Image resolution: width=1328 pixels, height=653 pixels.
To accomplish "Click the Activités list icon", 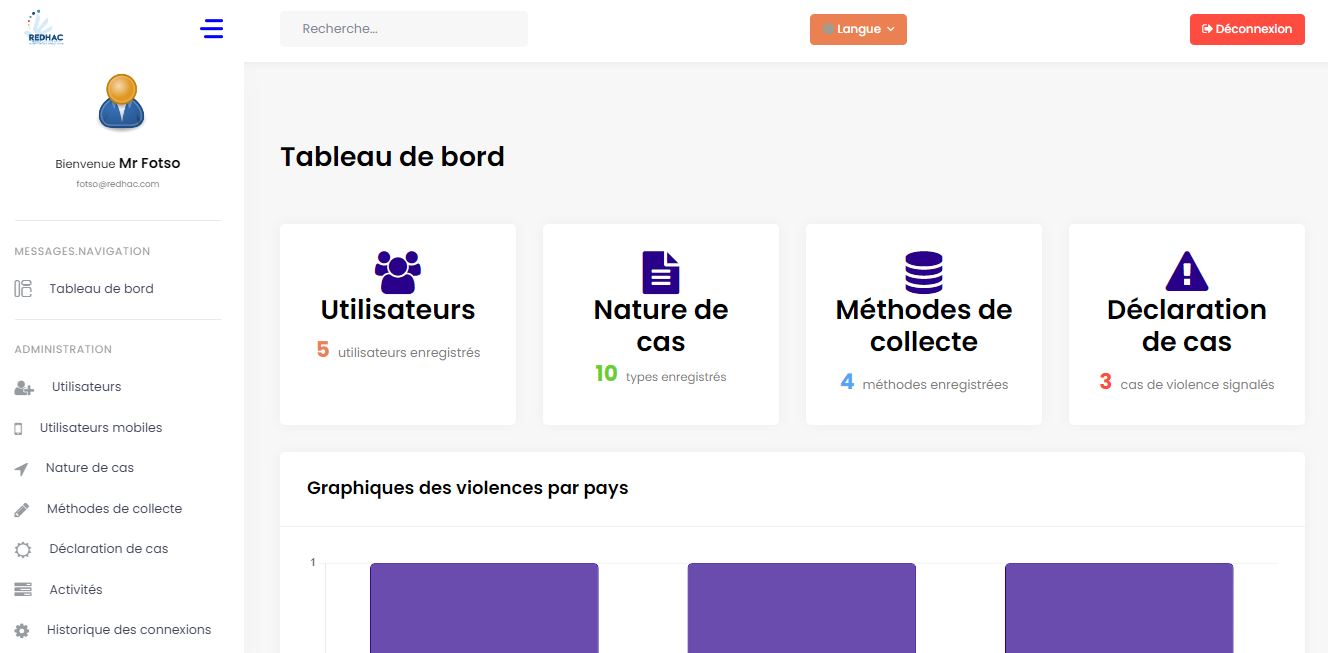I will 24,589.
